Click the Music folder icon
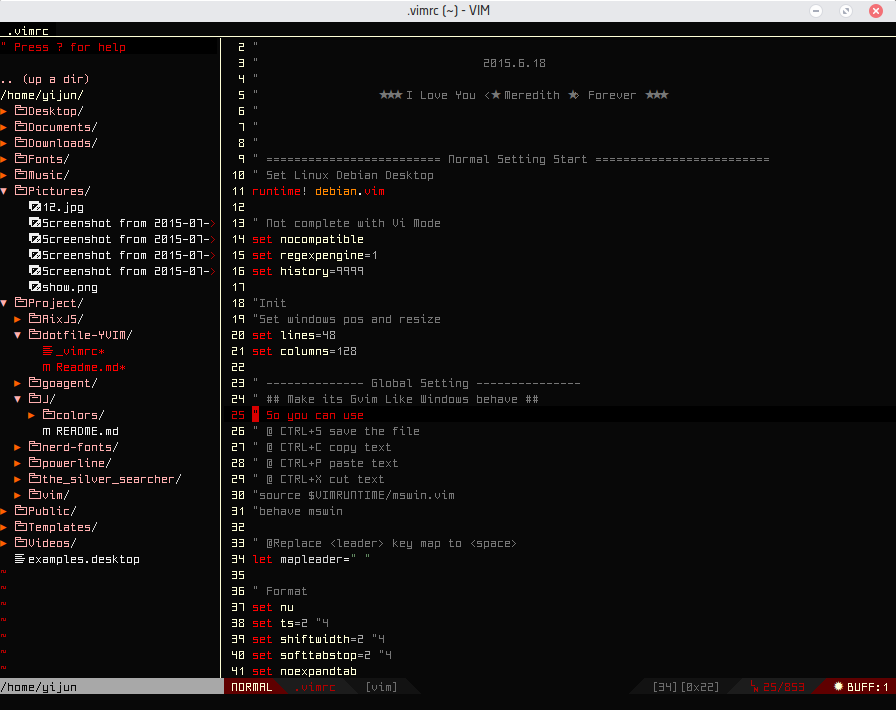 click(x=21, y=174)
